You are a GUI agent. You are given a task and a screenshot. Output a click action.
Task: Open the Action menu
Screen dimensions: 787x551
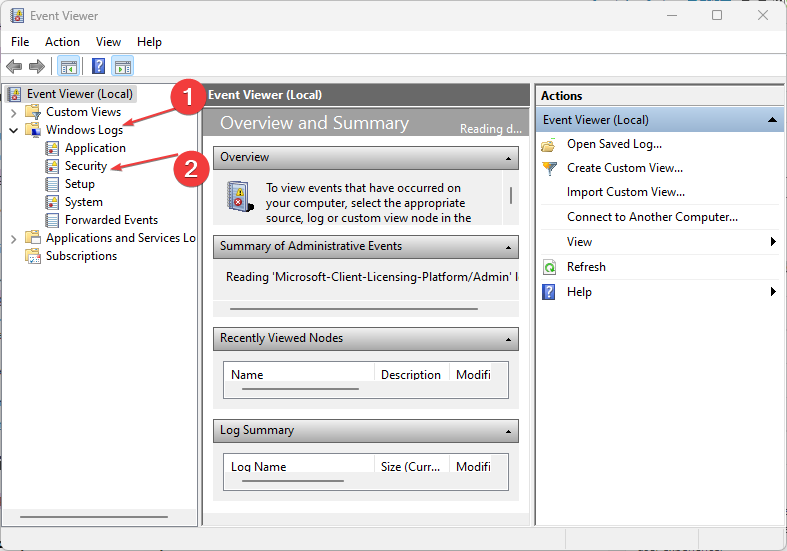62,42
